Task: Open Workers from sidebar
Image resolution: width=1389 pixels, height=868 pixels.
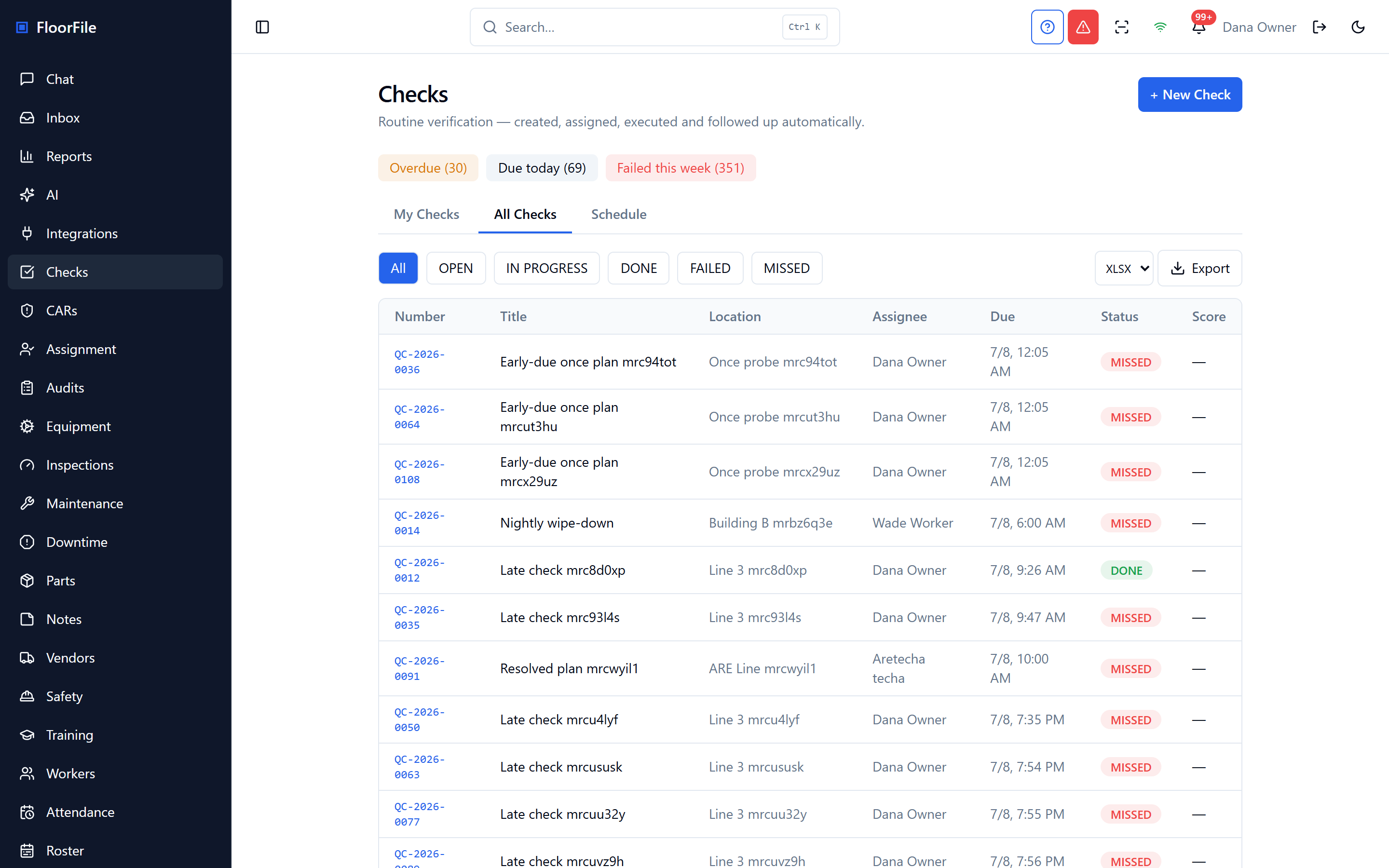Action: [115, 773]
